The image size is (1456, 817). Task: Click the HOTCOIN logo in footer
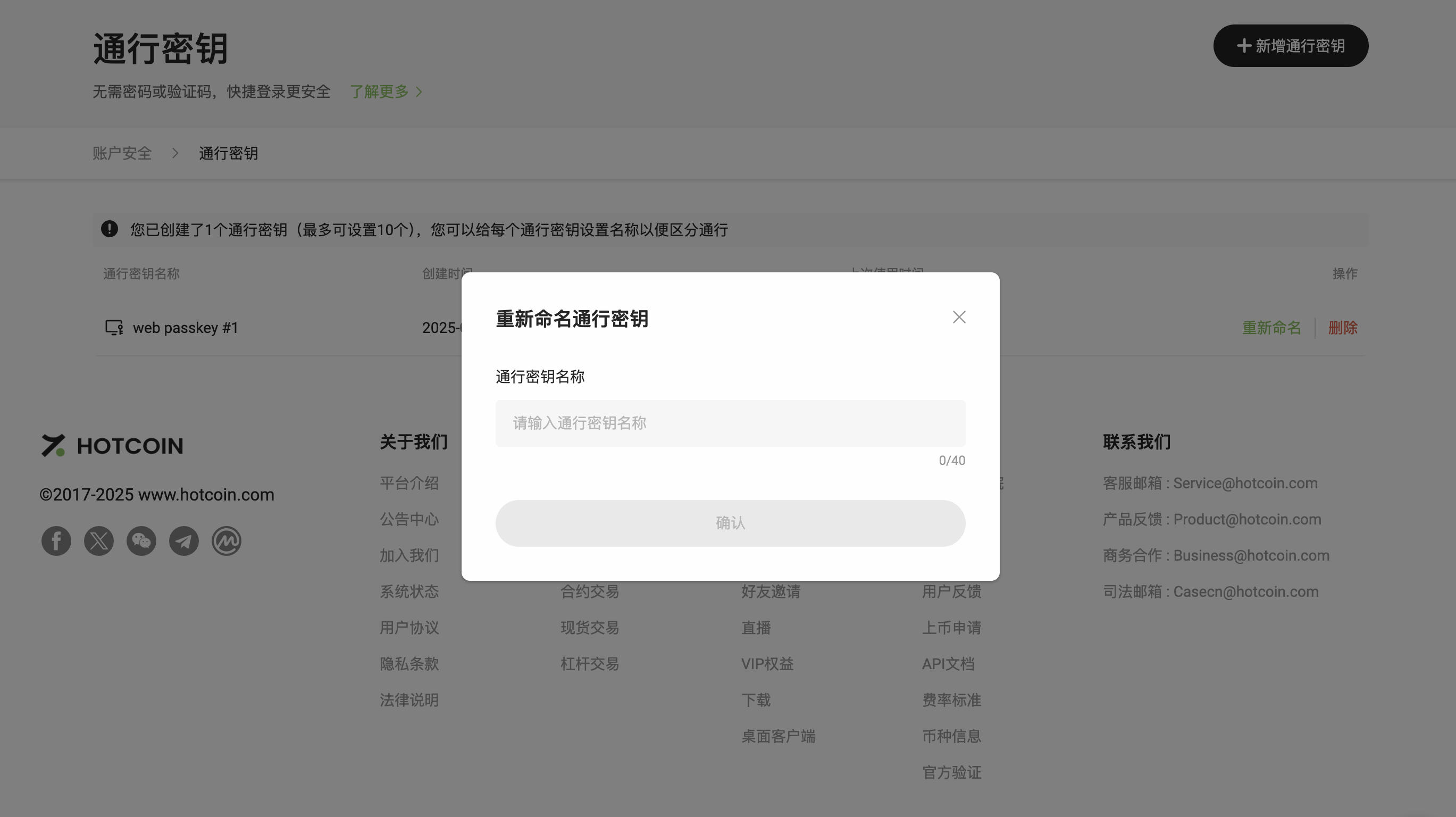[x=112, y=446]
